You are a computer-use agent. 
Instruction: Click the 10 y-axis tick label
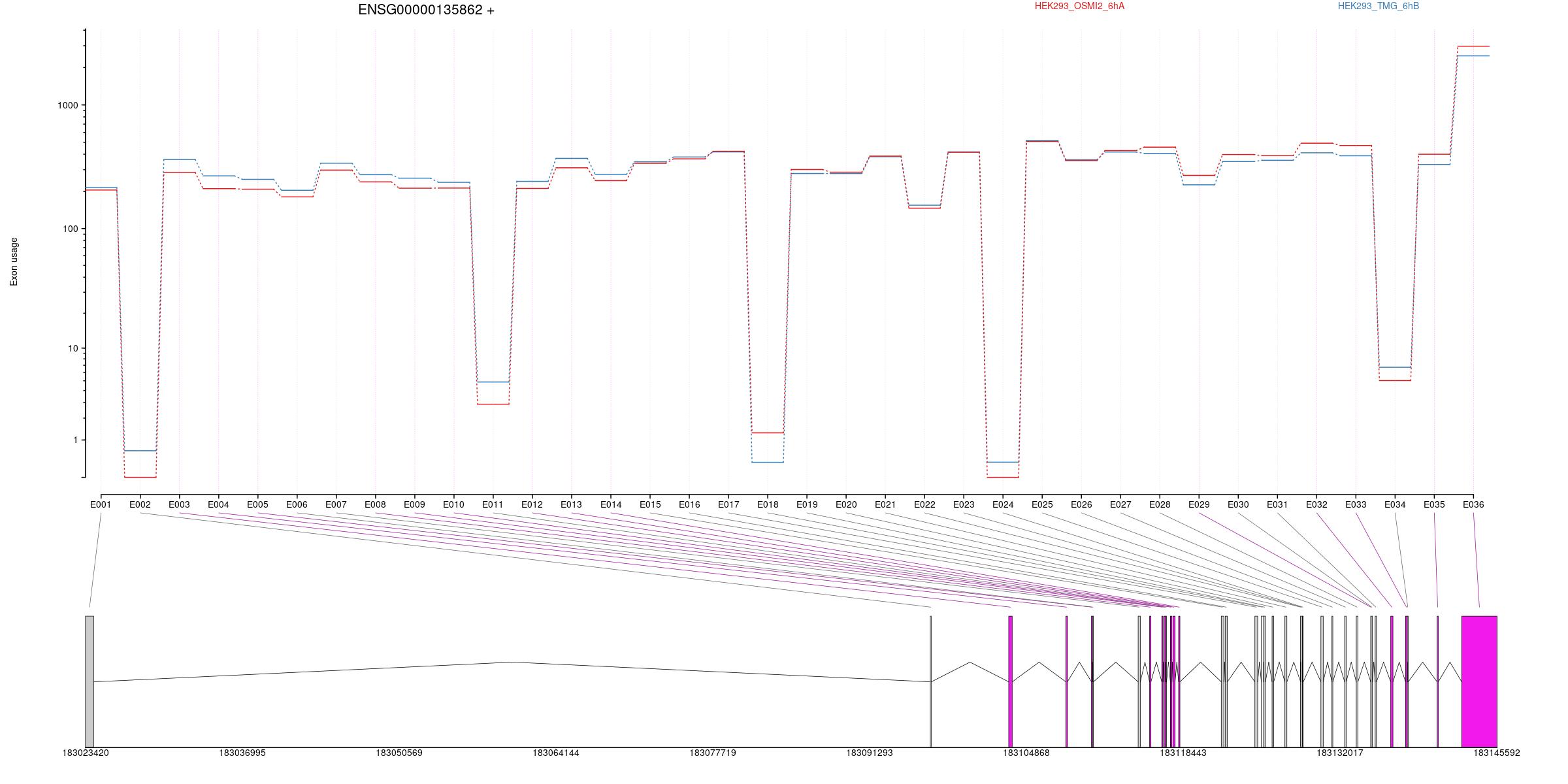point(73,348)
